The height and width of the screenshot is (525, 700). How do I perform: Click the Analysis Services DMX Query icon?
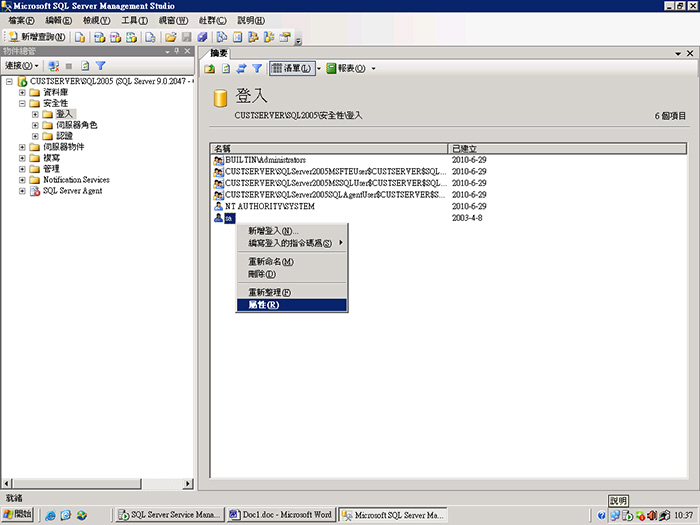tap(115, 37)
